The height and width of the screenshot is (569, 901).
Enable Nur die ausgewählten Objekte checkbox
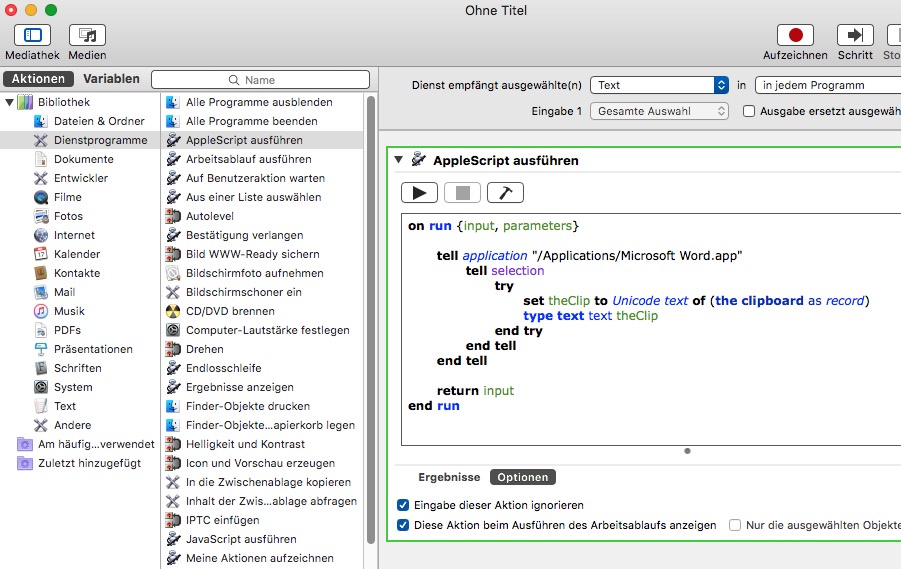click(x=734, y=525)
